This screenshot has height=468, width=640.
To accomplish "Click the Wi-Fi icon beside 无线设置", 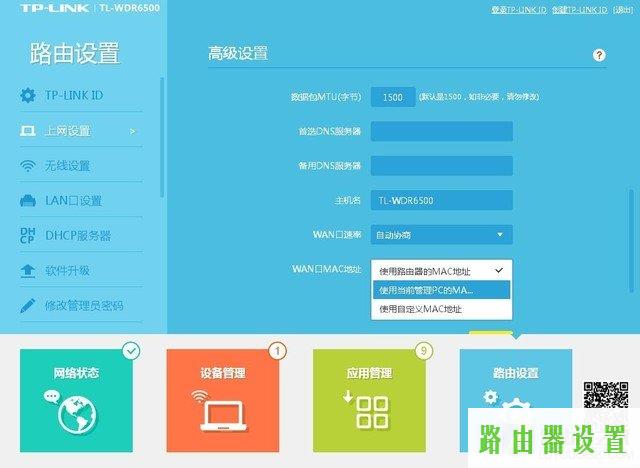I will click(28, 166).
